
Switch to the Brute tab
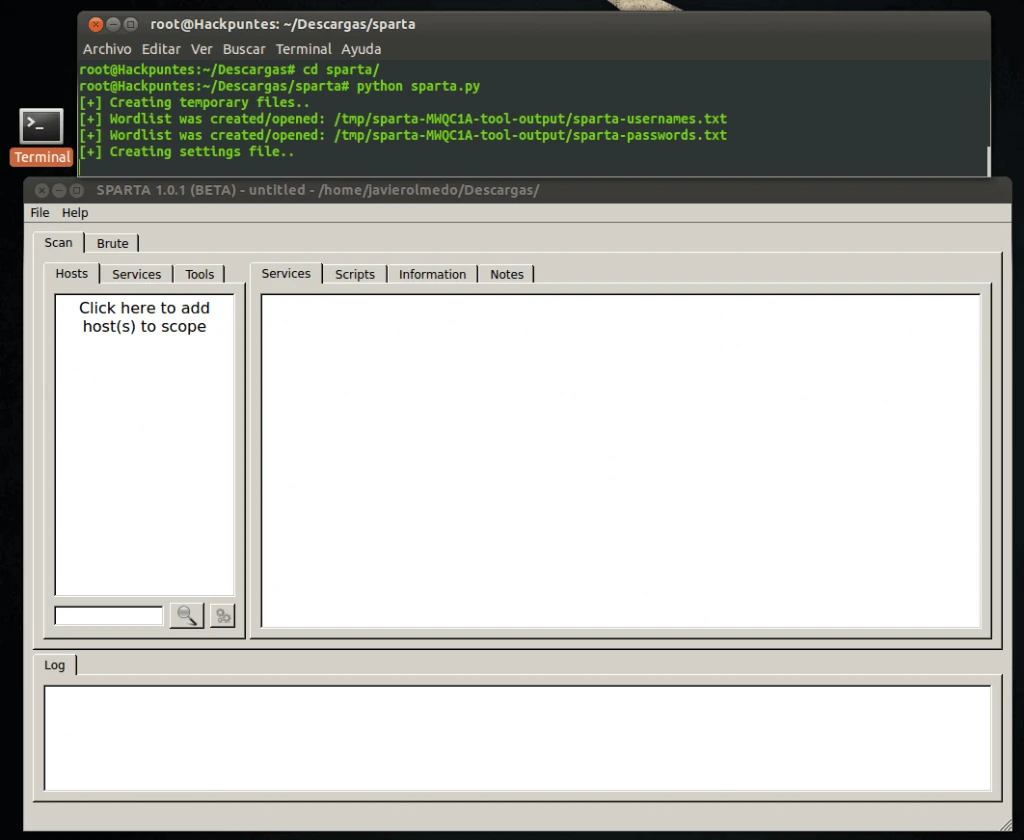click(x=112, y=243)
